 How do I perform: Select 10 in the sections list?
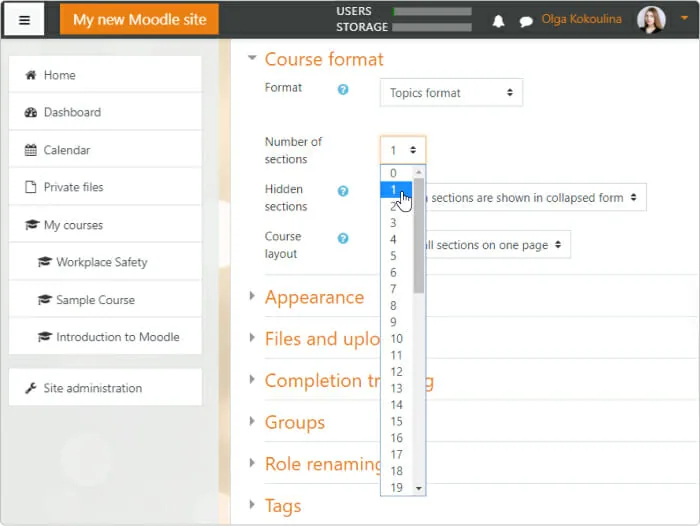[396, 338]
